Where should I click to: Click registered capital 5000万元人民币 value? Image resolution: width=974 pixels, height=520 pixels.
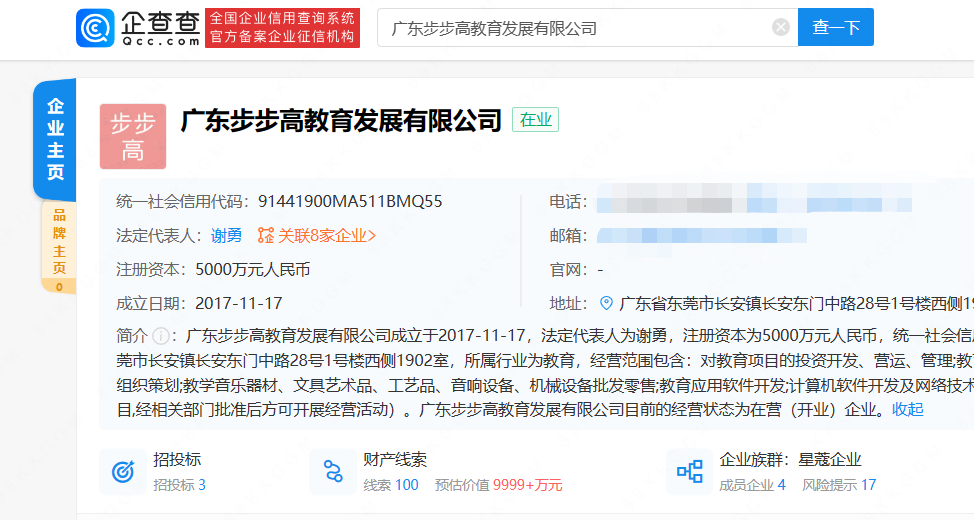pos(253,270)
